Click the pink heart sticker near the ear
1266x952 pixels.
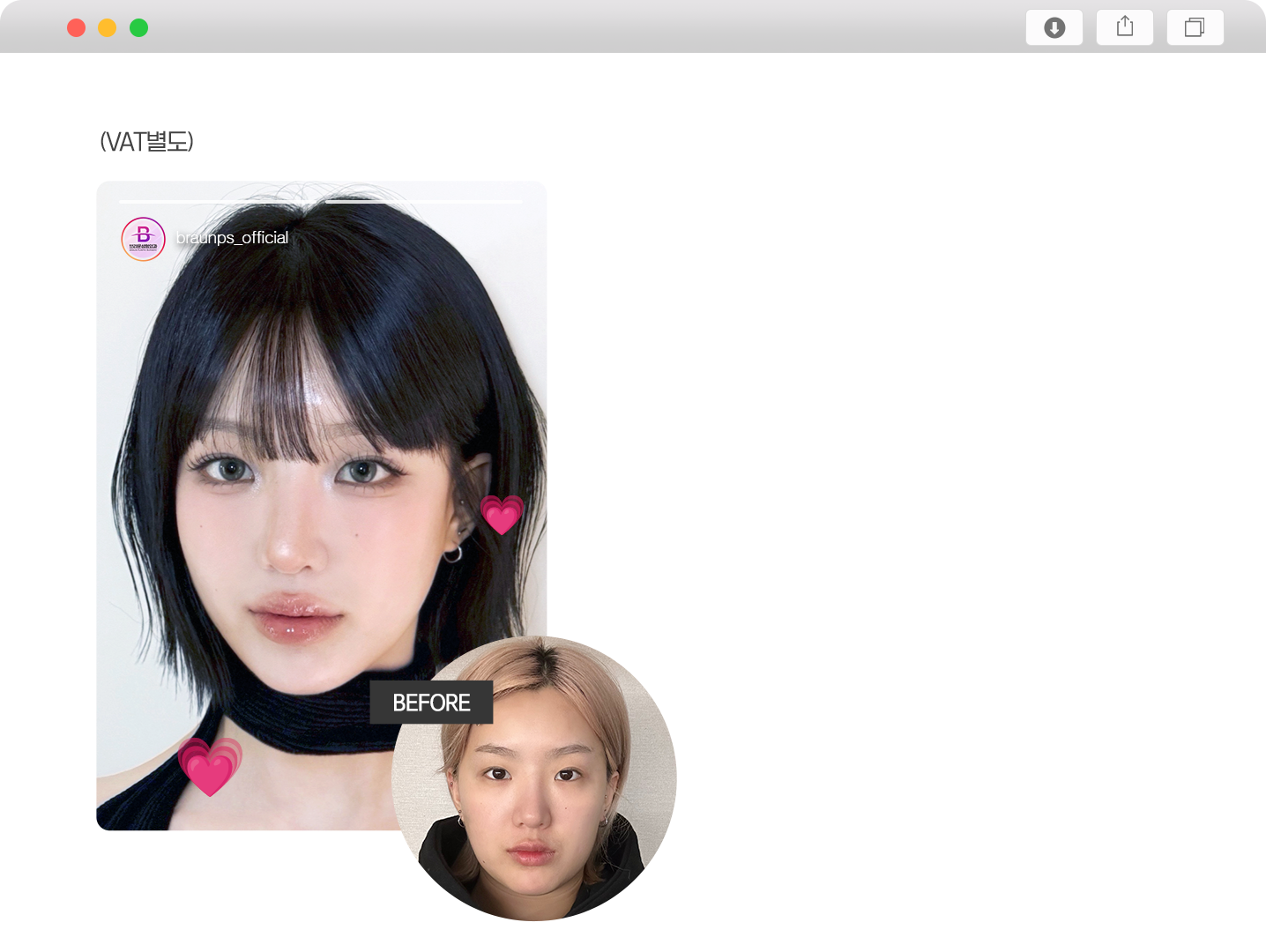502,517
